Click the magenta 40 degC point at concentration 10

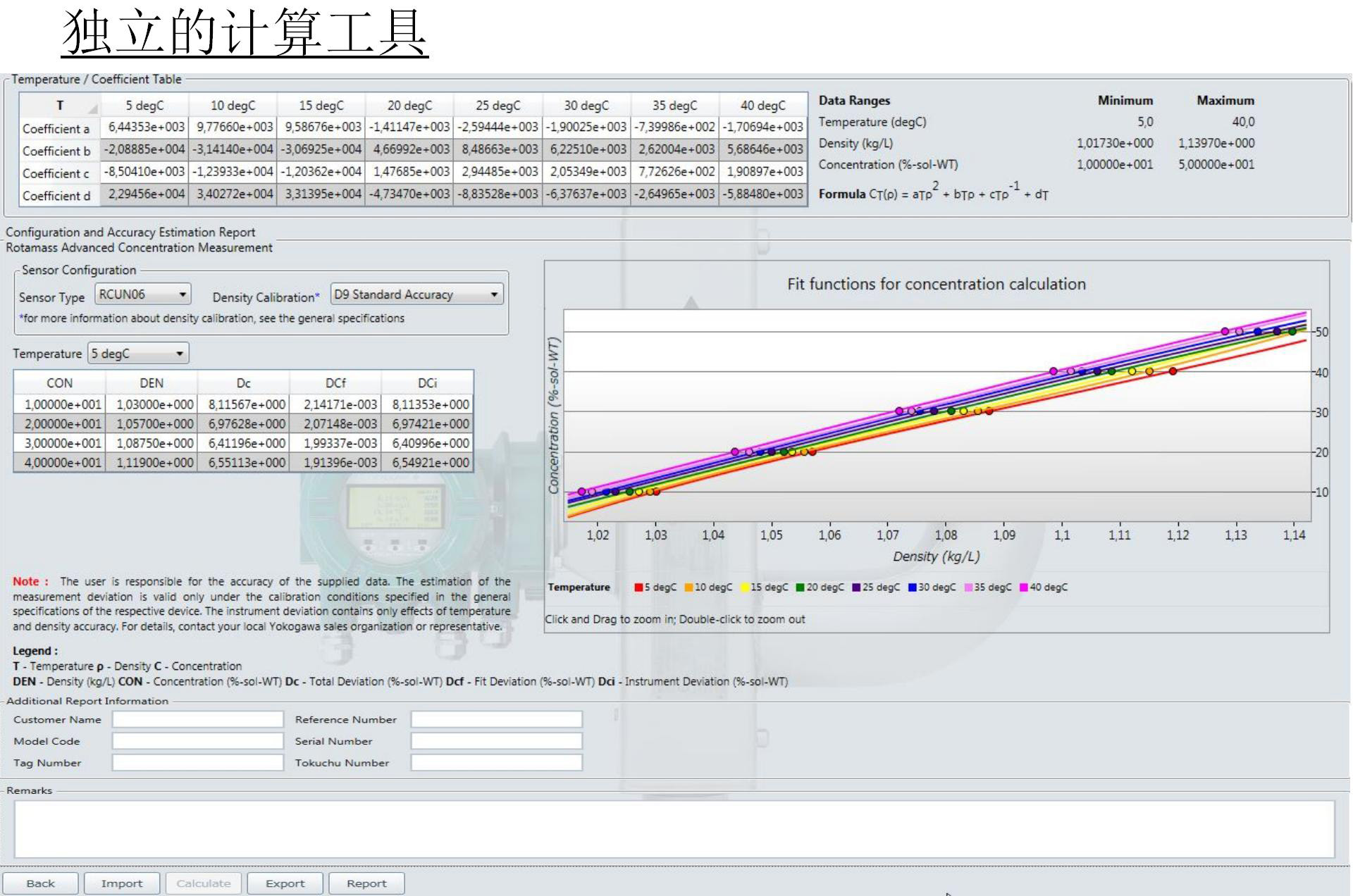[x=581, y=492]
